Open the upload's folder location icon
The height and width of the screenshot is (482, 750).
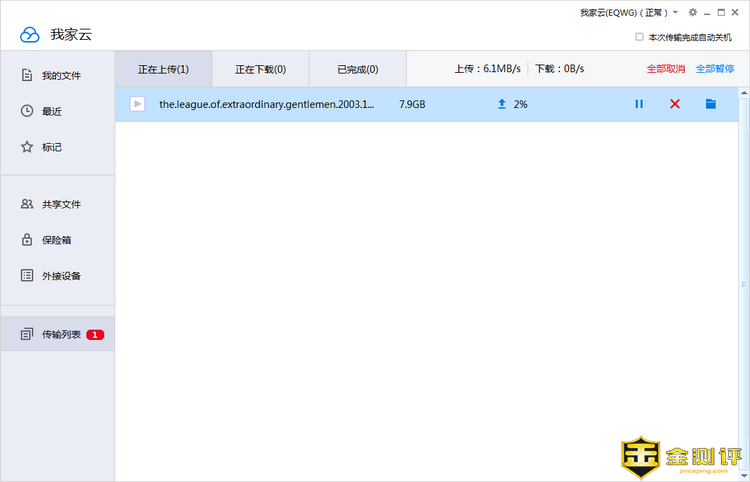pyautogui.click(x=711, y=104)
